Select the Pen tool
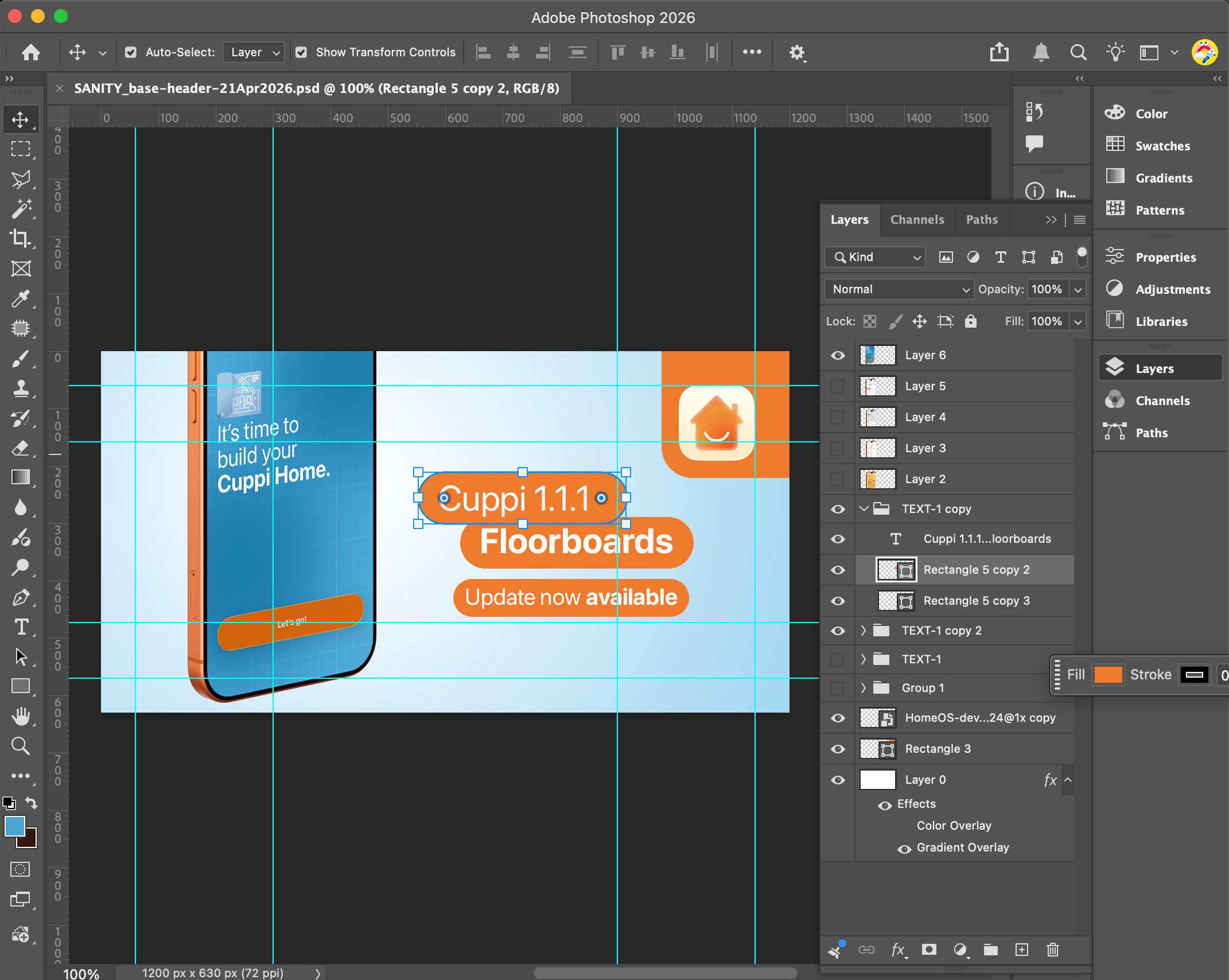Screen dimensions: 1229x980 coord(21,597)
